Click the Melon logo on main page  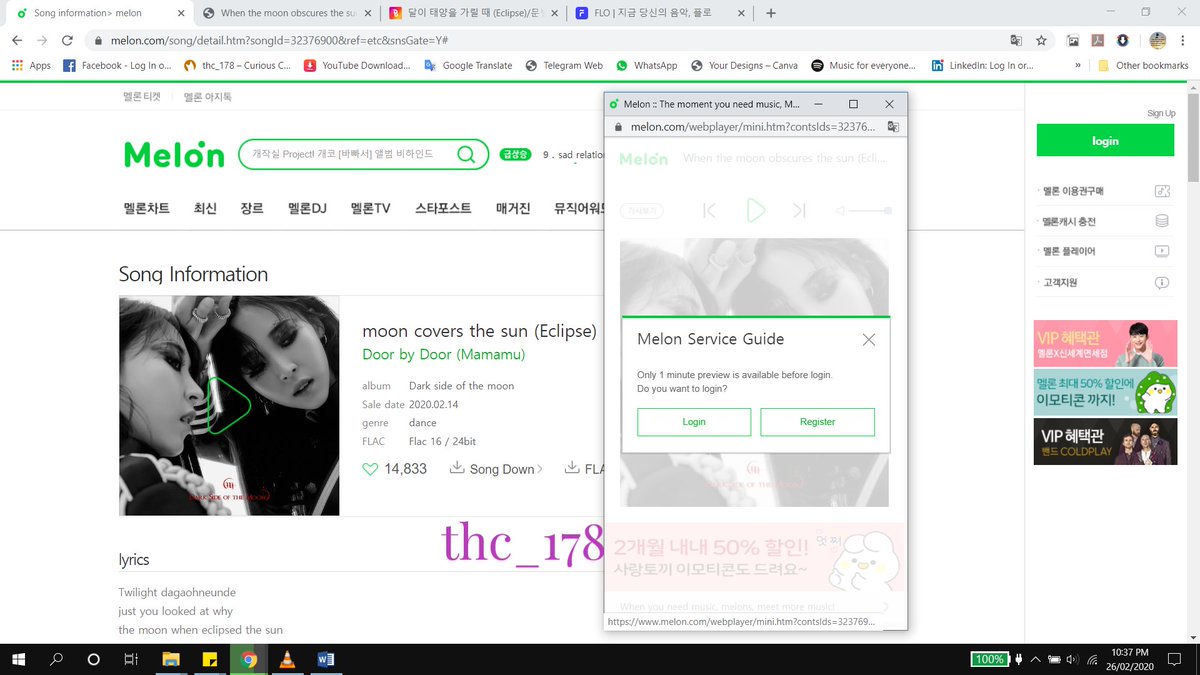[x=174, y=154]
